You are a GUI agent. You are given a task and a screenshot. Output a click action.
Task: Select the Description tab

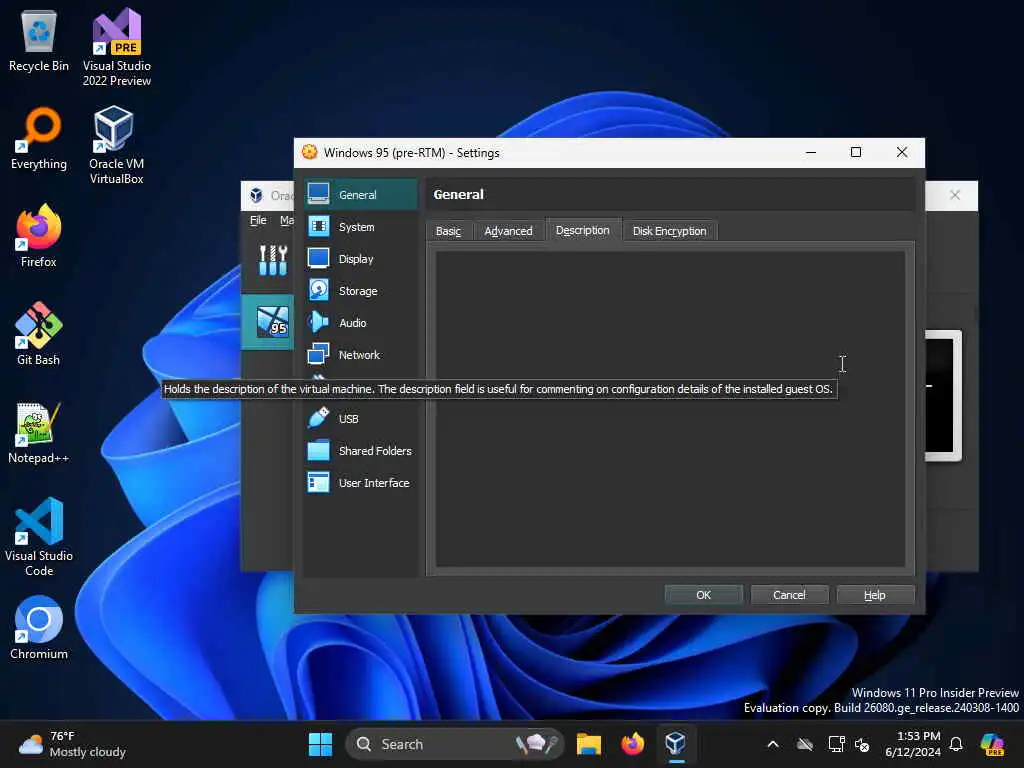pos(583,230)
